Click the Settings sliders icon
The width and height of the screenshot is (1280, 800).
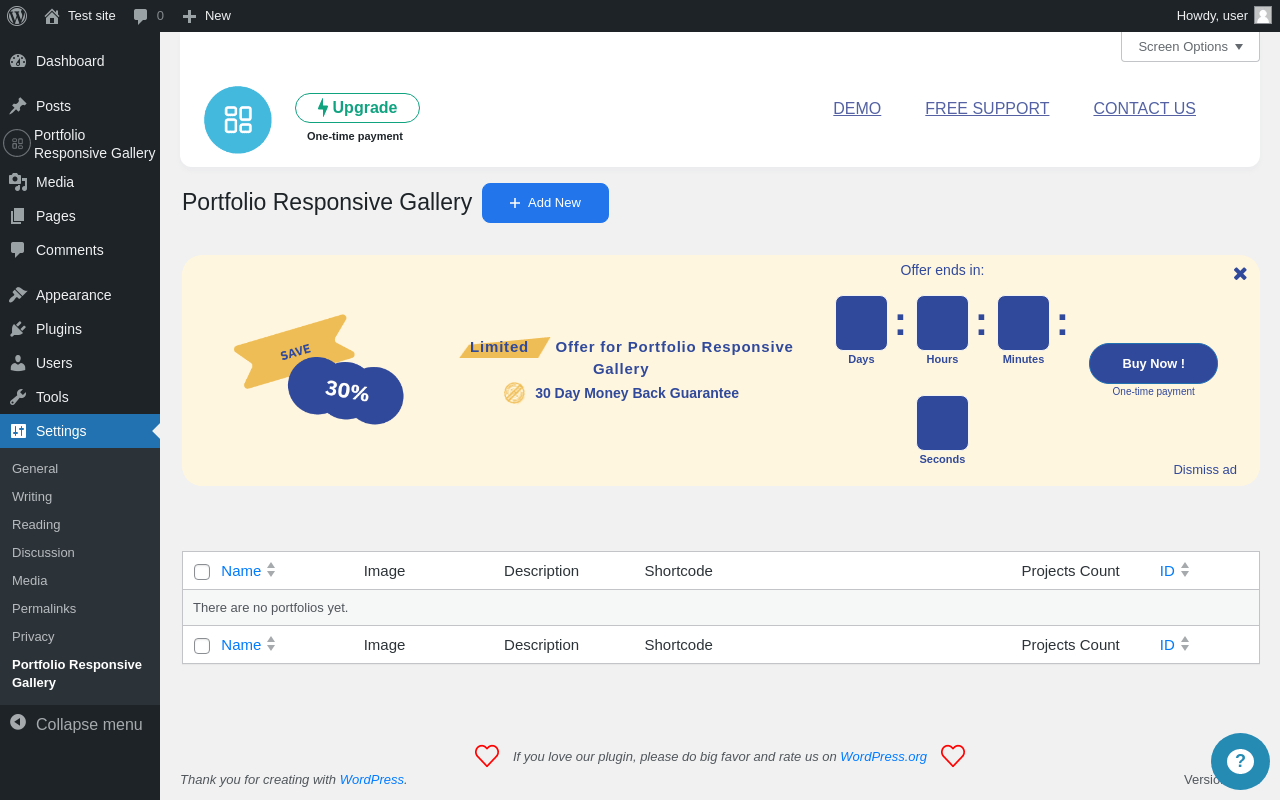click(18, 431)
